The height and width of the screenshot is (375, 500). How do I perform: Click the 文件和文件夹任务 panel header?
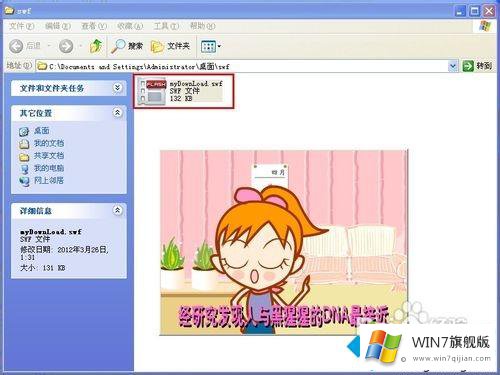[x=69, y=88]
